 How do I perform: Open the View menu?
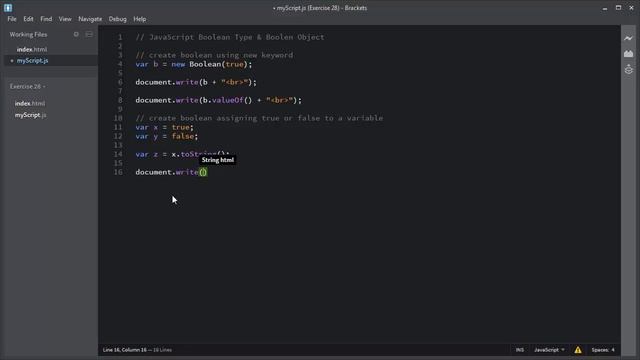[65, 19]
